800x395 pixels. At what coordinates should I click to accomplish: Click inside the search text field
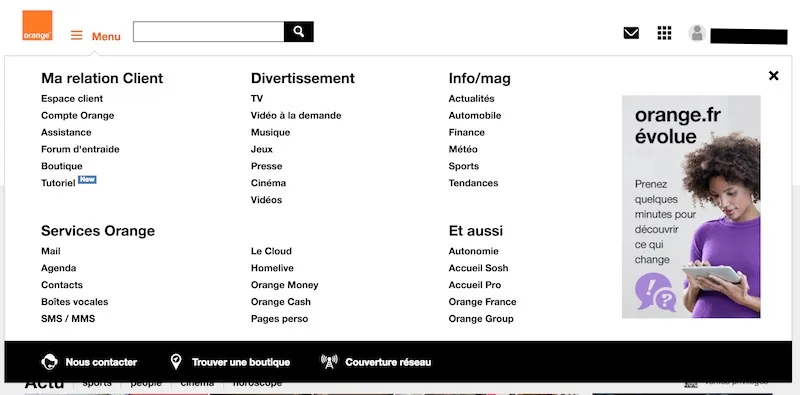(209, 32)
